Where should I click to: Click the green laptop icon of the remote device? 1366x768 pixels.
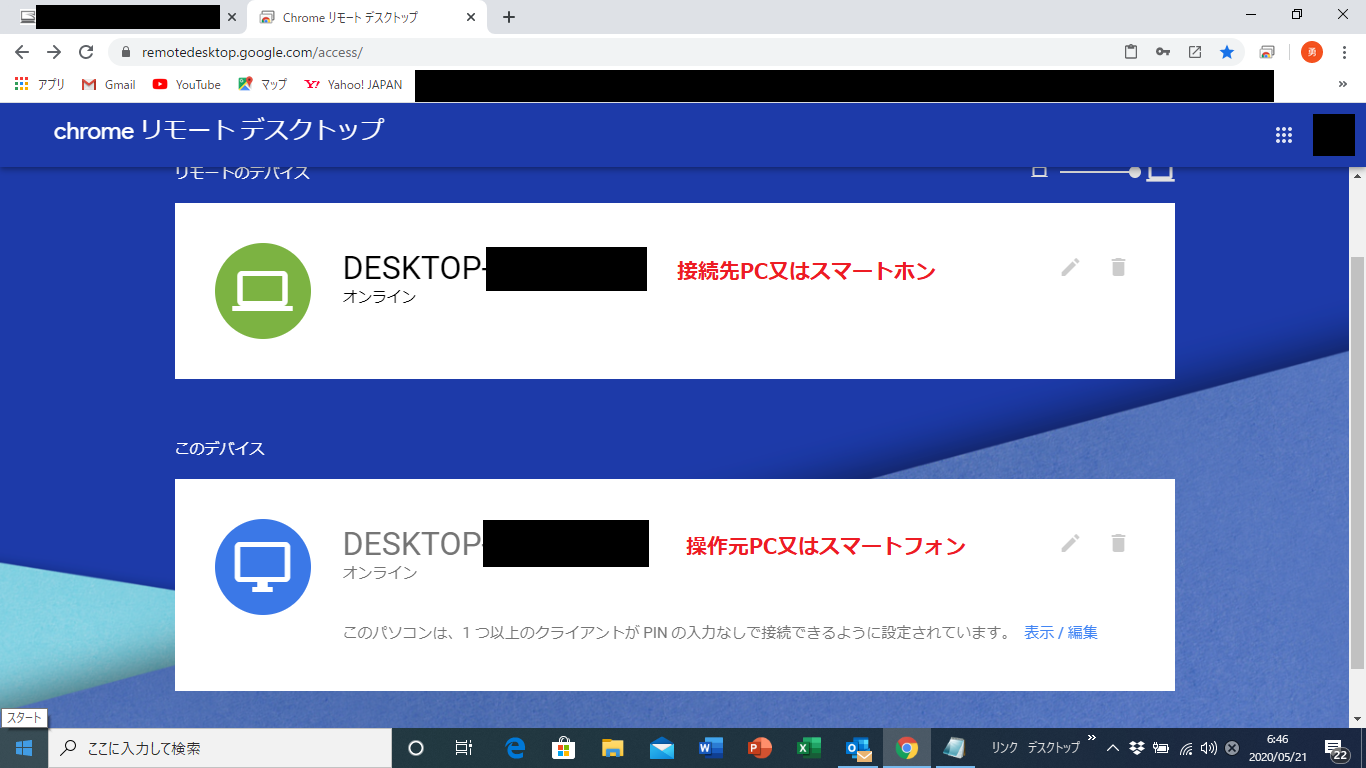tap(263, 291)
